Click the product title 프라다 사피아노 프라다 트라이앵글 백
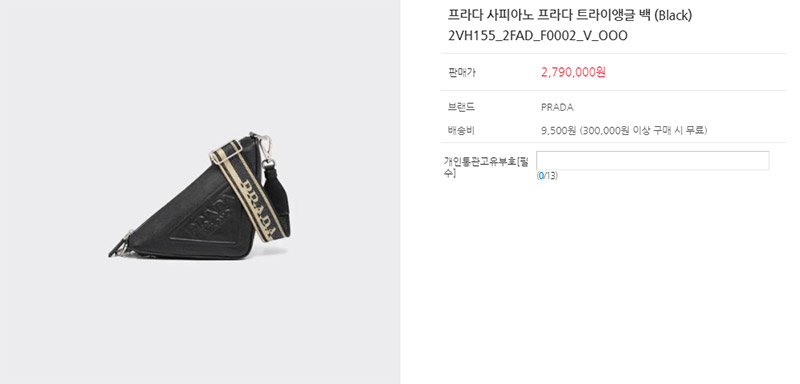Viewport: 800px width, 384px height. click(x=548, y=15)
